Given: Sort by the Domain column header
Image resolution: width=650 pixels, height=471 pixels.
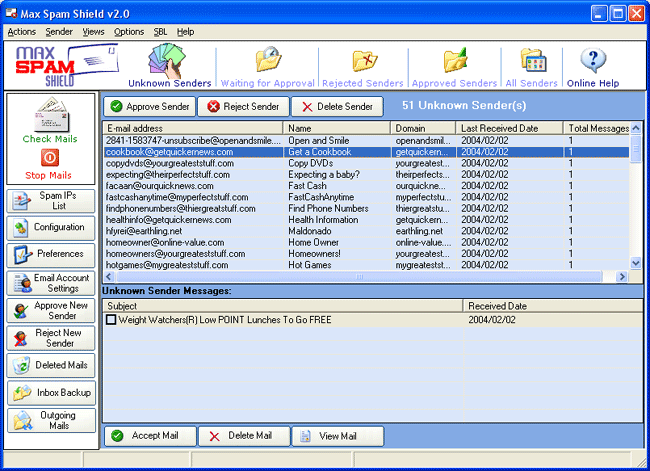Looking at the screenshot, I should point(423,128).
